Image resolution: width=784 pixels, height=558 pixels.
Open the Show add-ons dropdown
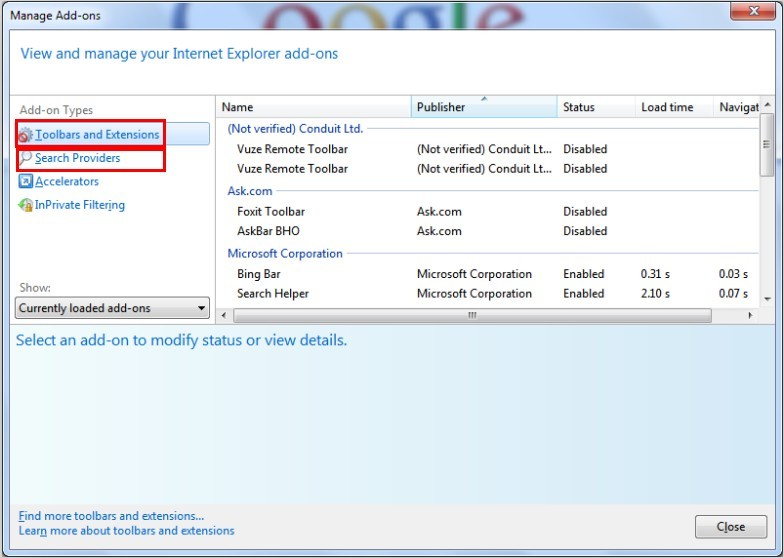[x=112, y=308]
